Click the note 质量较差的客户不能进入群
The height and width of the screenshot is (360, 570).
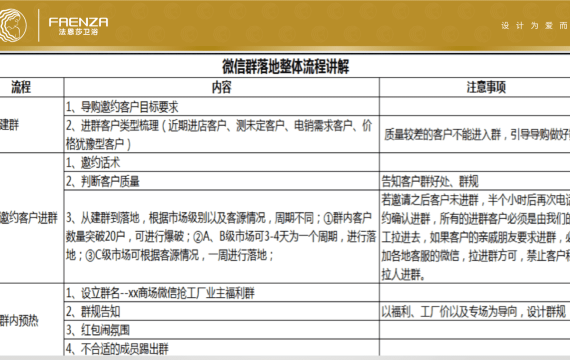[475, 135]
